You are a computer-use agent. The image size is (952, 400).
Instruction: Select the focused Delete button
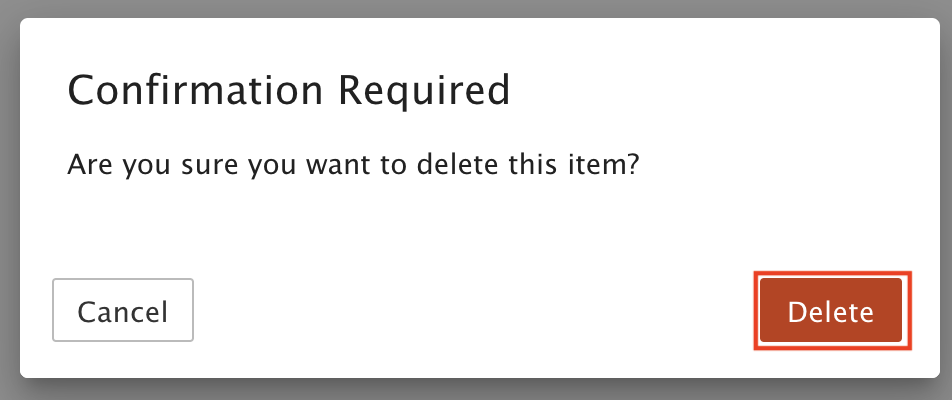click(831, 311)
